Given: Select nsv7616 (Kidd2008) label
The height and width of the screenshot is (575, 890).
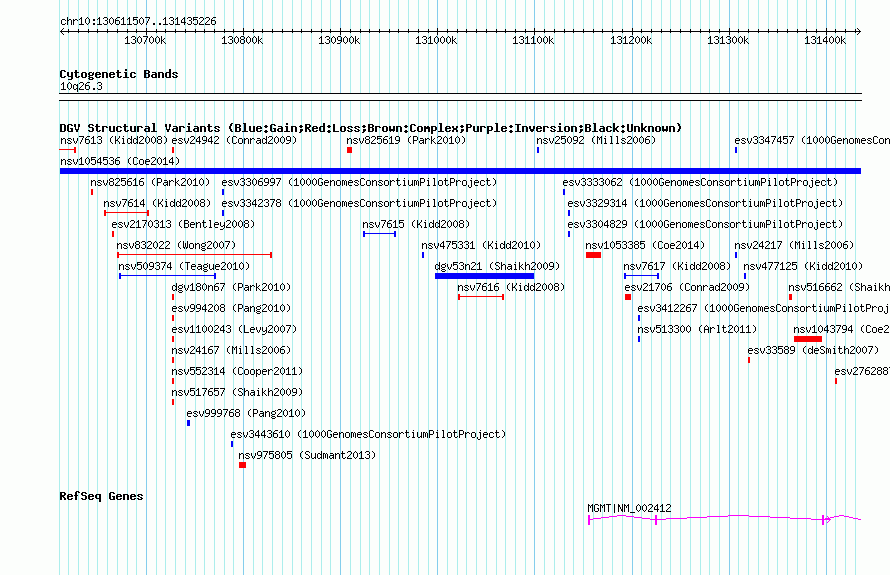Looking at the screenshot, I should tap(511, 287).
